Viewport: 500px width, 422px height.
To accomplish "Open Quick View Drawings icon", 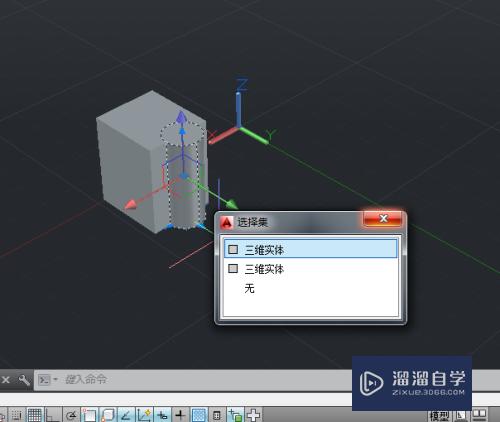I will pyautogui.click(x=479, y=415).
